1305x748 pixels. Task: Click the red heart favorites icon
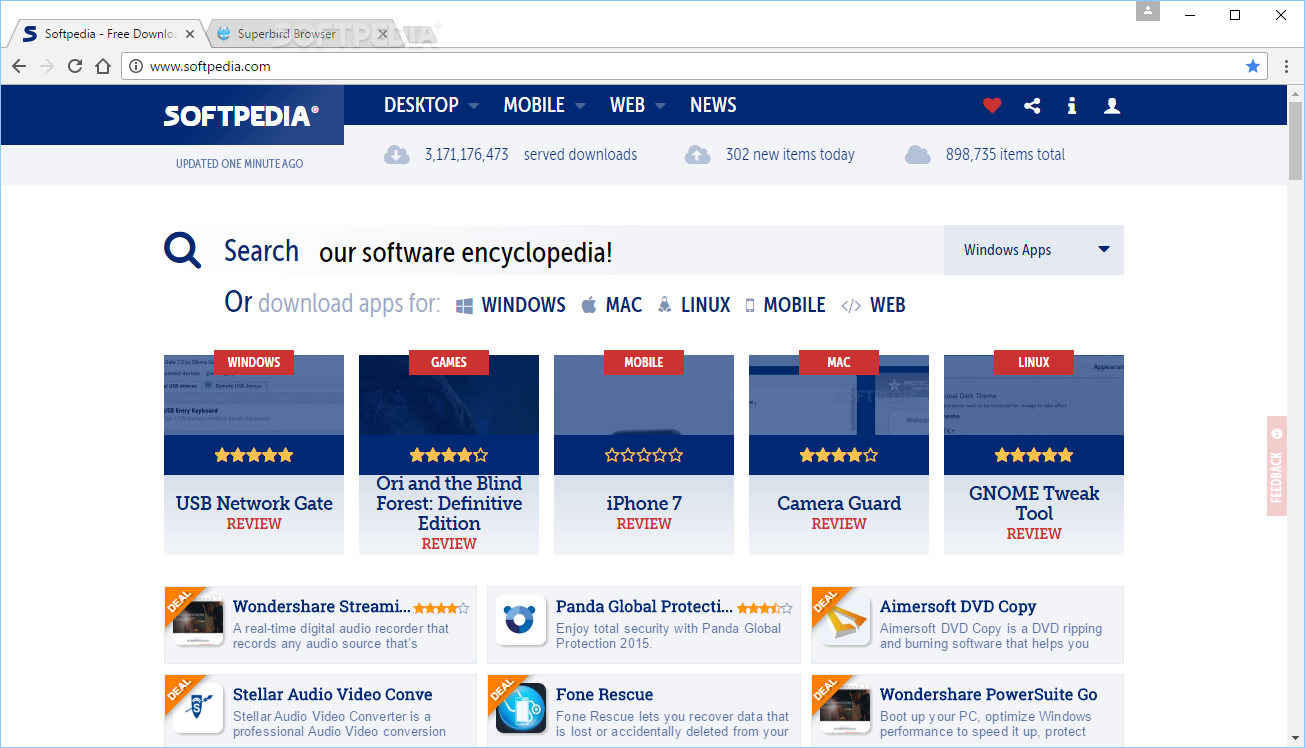tap(992, 105)
